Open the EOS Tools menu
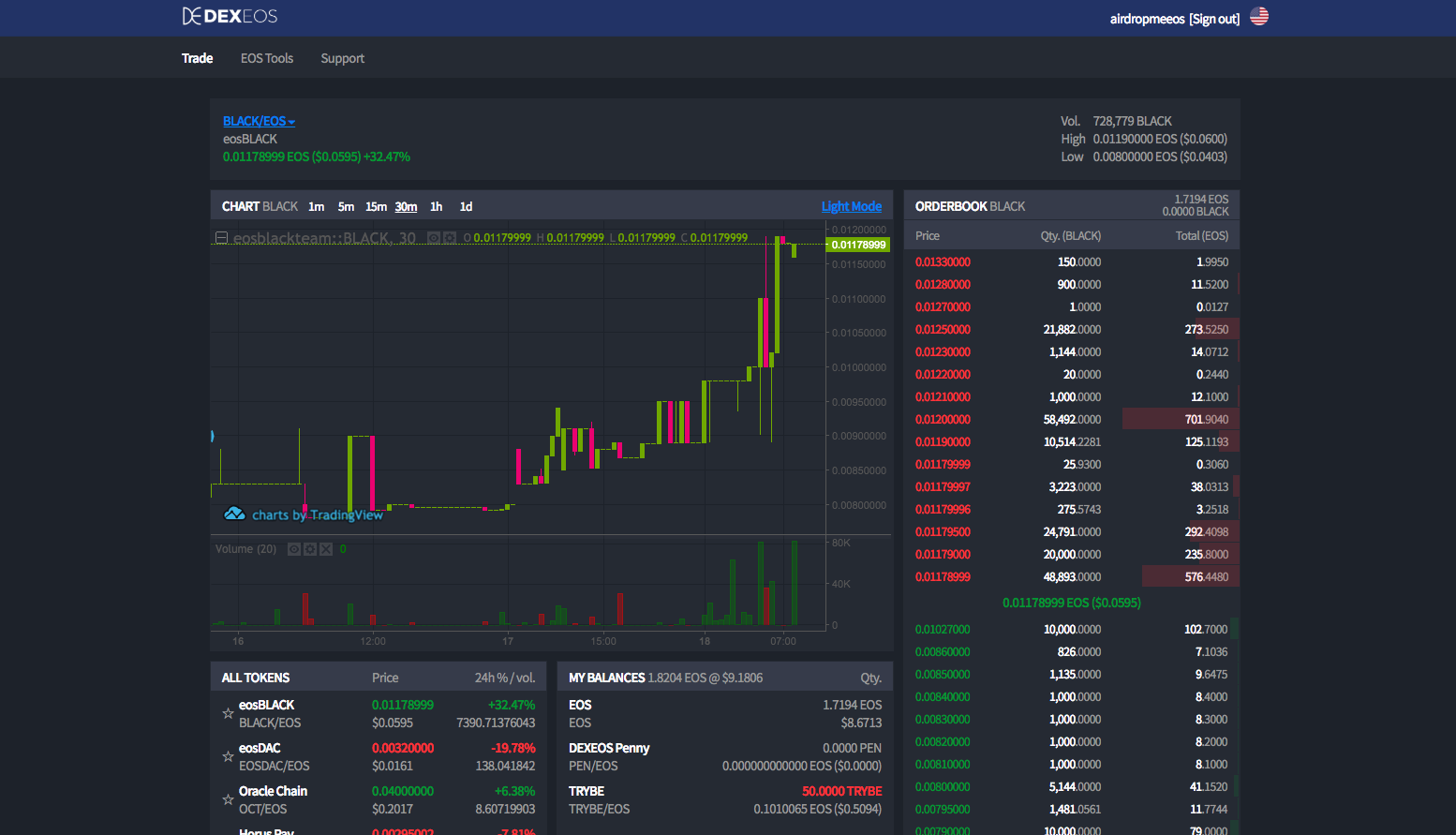 pyautogui.click(x=267, y=58)
